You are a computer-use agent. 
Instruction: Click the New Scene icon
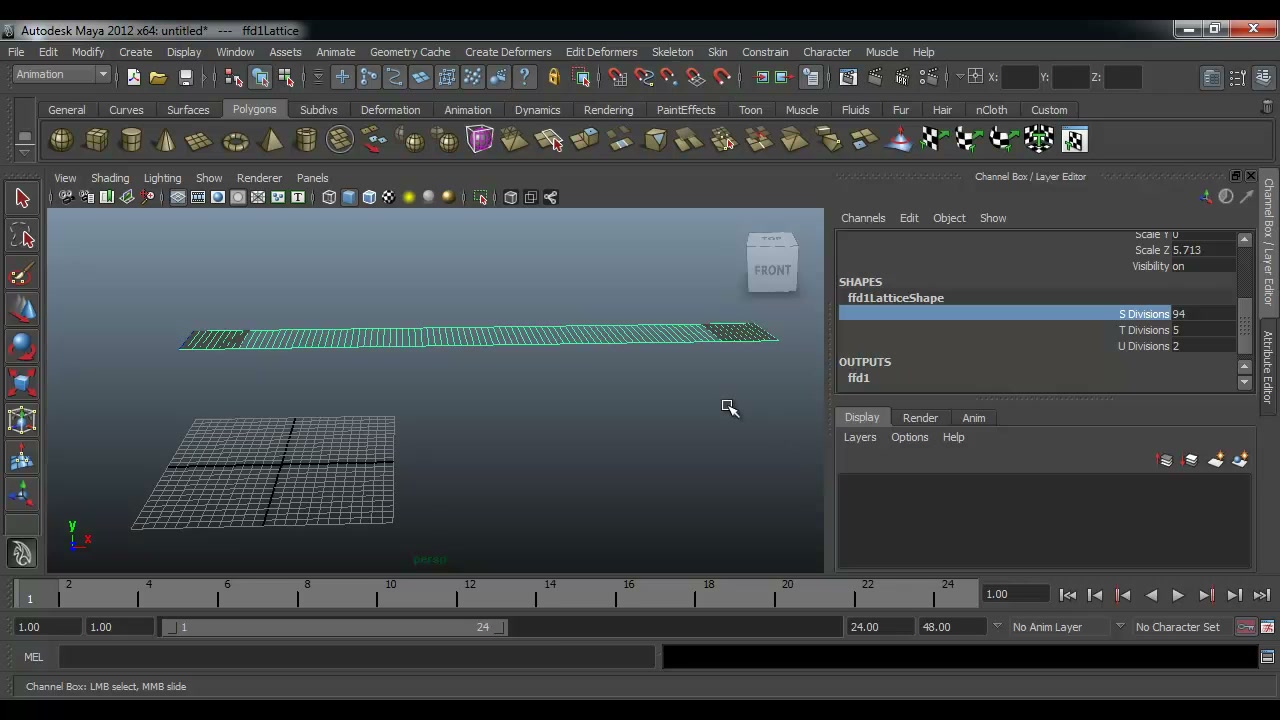pyautogui.click(x=133, y=77)
